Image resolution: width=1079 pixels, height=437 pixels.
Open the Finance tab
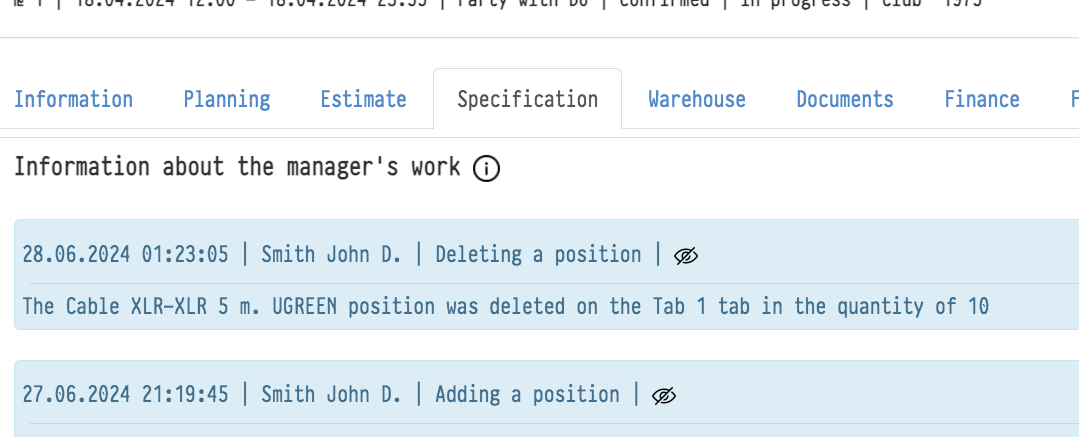click(982, 99)
